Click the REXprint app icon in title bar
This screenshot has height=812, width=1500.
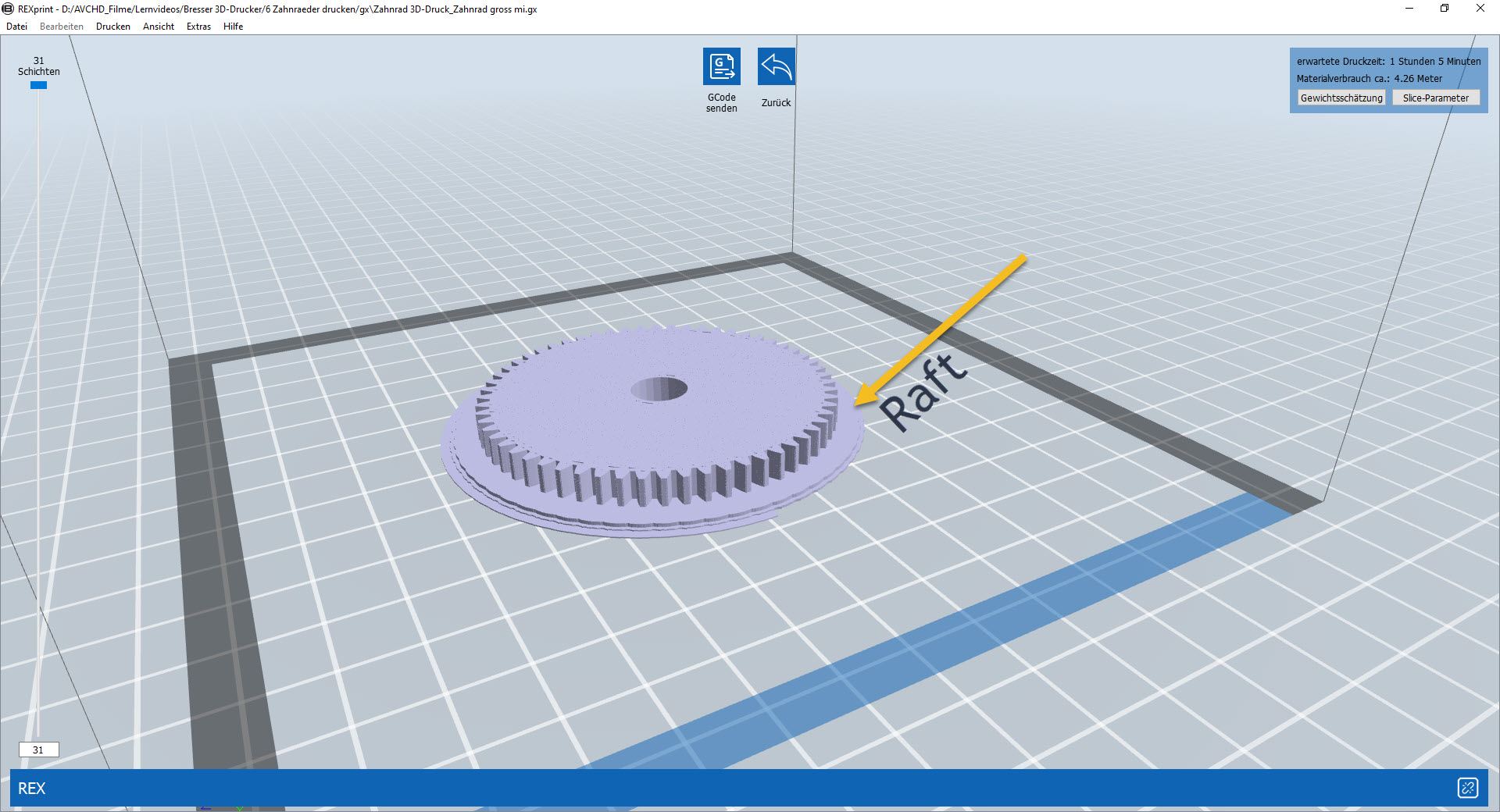(9, 9)
